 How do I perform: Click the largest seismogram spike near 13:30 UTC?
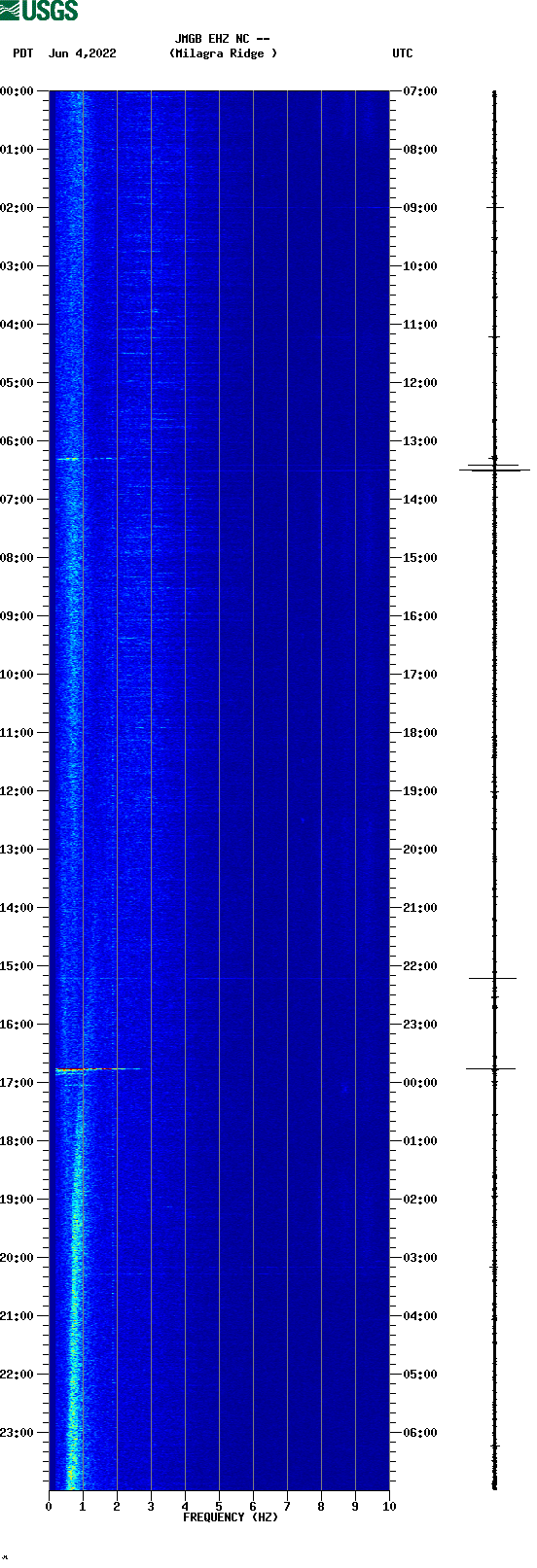pos(494,470)
